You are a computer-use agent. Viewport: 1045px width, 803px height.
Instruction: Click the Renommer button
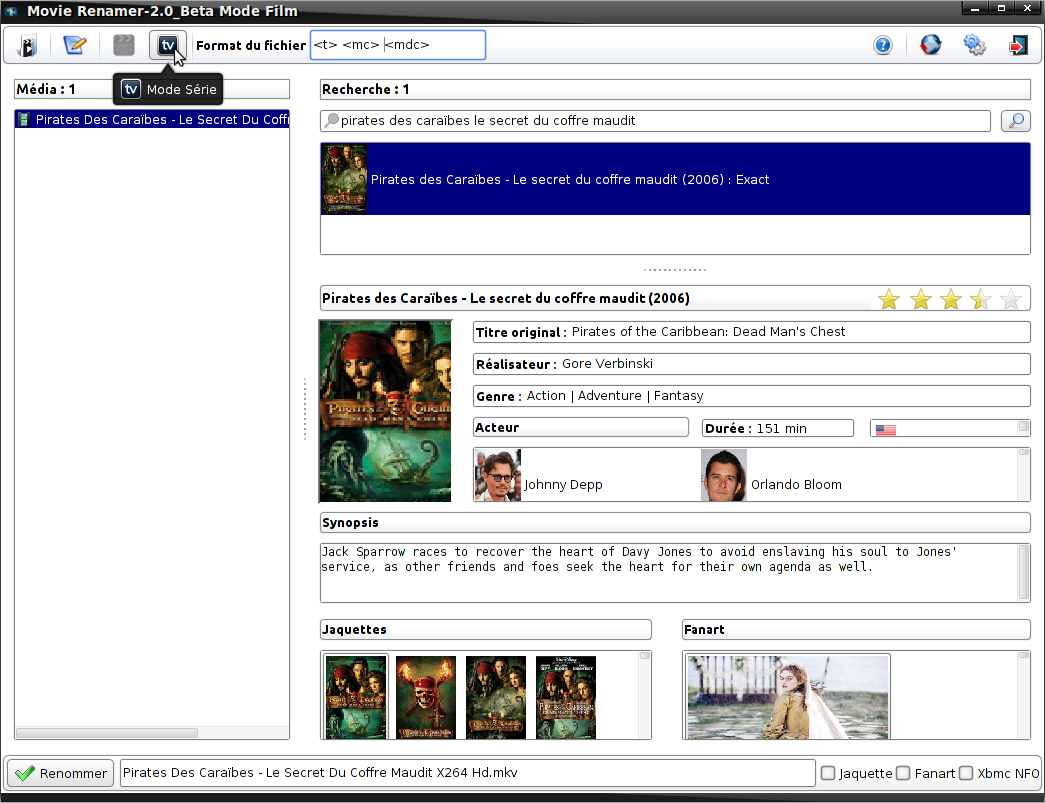(61, 773)
